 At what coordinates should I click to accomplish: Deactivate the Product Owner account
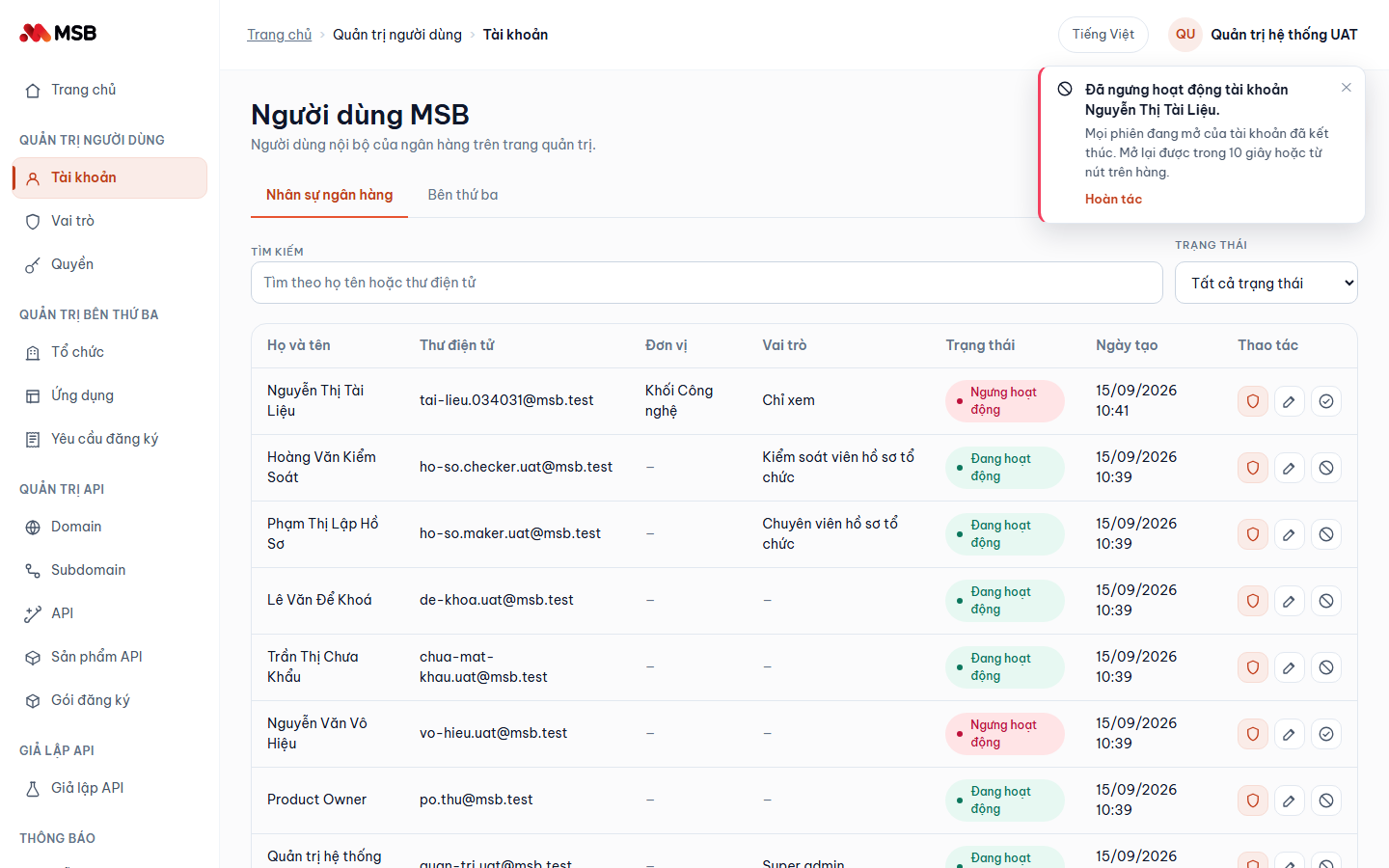[1326, 800]
